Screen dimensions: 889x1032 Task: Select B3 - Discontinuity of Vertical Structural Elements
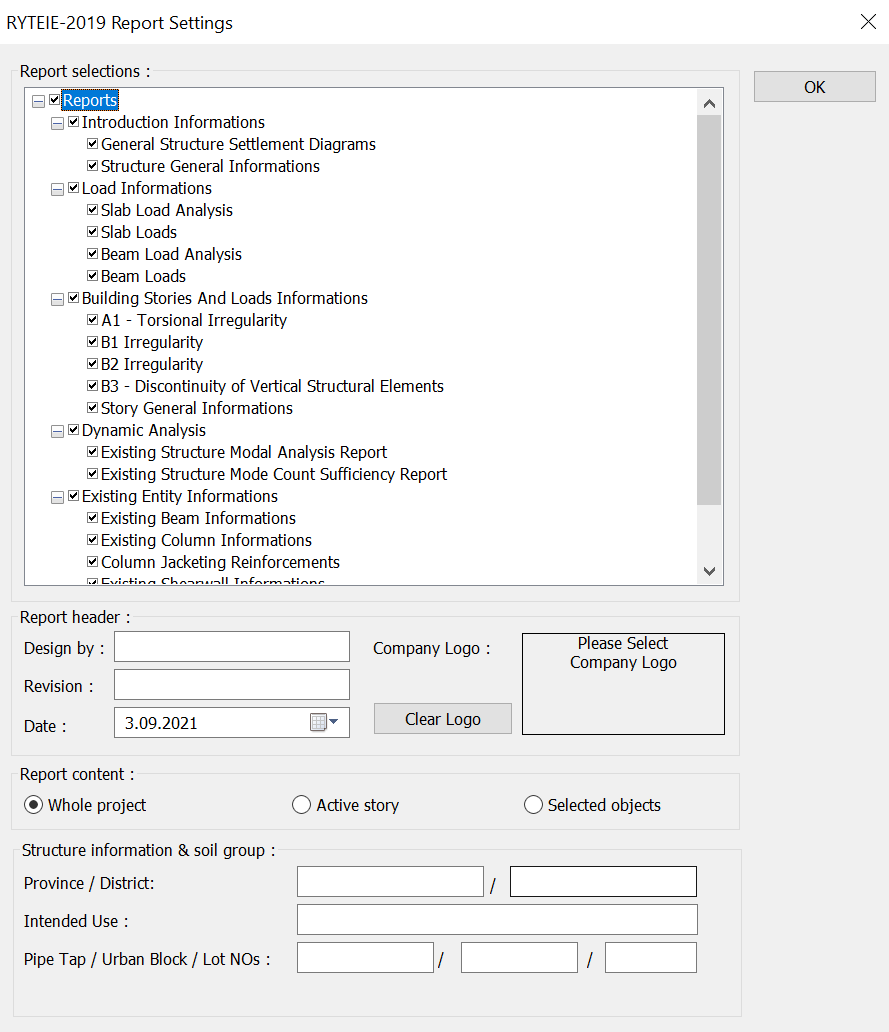click(x=272, y=386)
